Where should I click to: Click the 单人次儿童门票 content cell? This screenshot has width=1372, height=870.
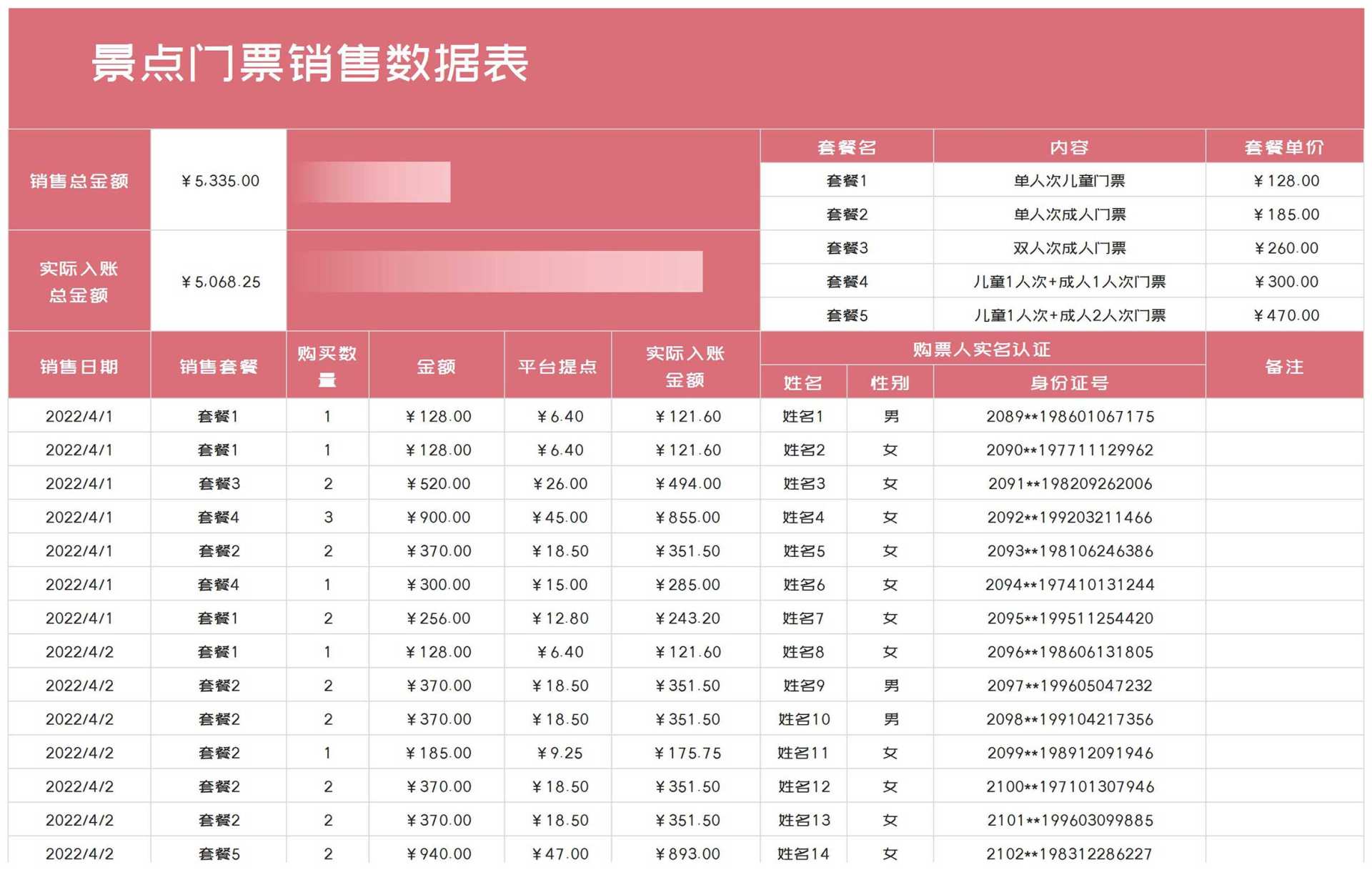click(x=1070, y=180)
